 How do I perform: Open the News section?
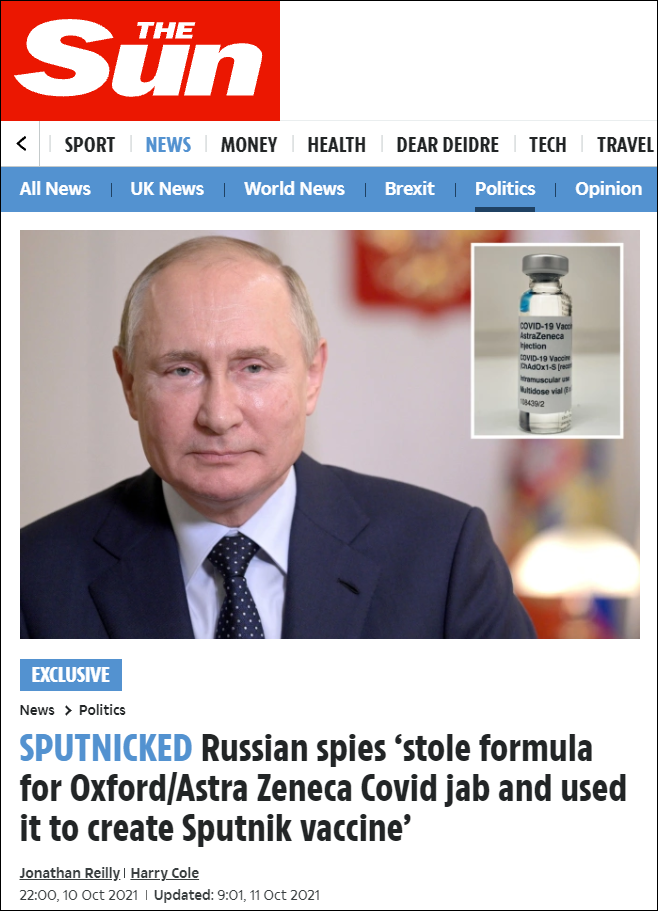pyautogui.click(x=168, y=145)
